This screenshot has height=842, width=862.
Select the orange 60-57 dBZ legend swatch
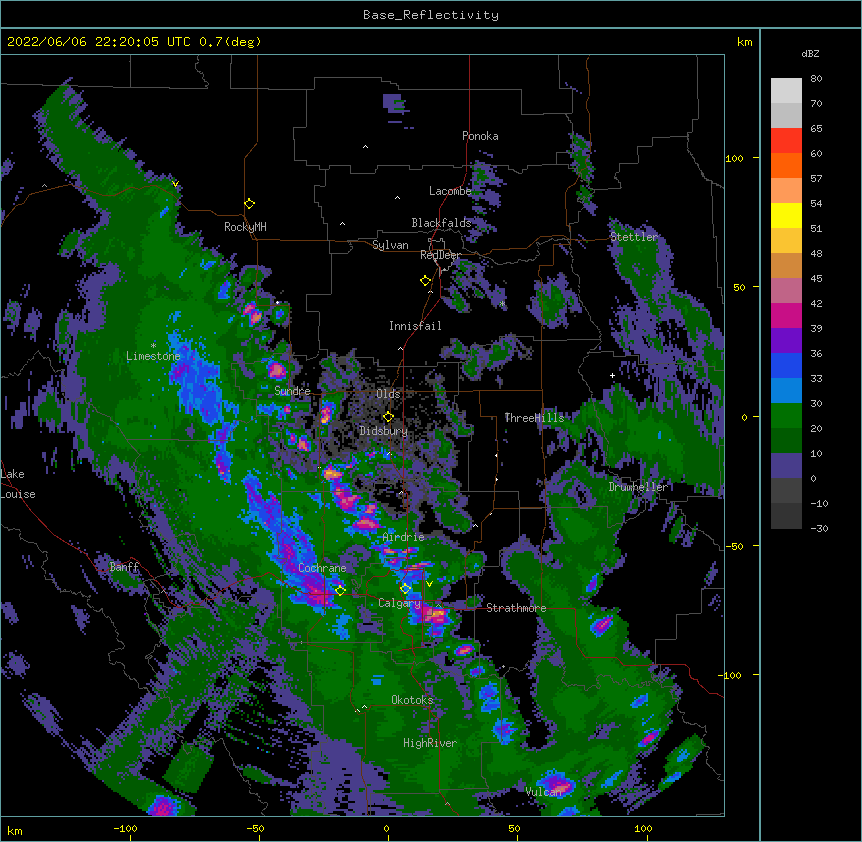tap(786, 166)
